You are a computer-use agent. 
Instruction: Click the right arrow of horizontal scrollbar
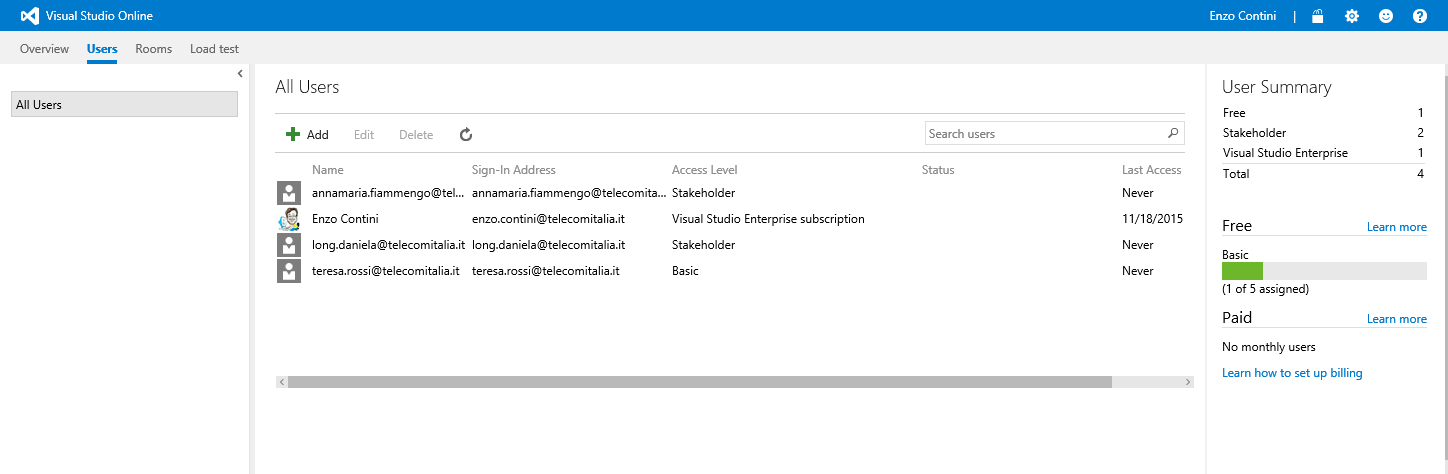click(x=1187, y=382)
